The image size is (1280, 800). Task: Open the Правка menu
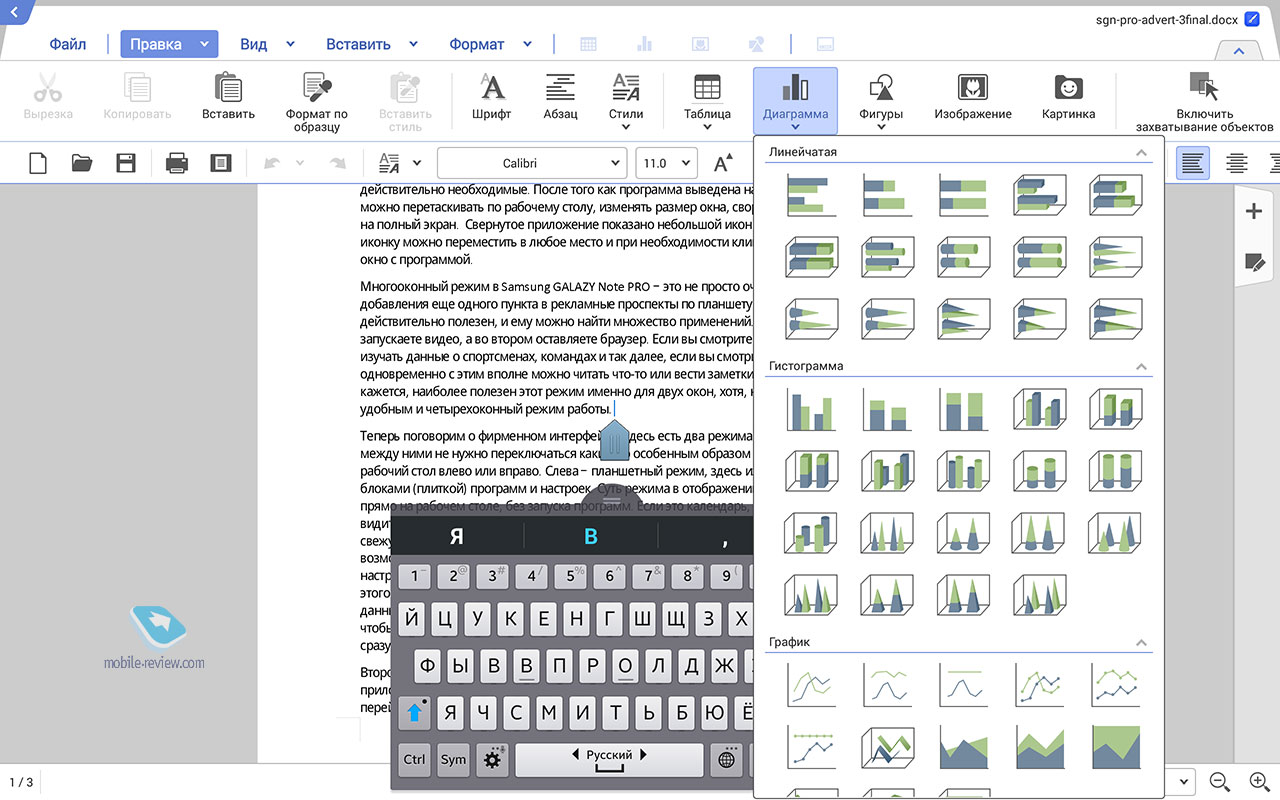pos(169,44)
